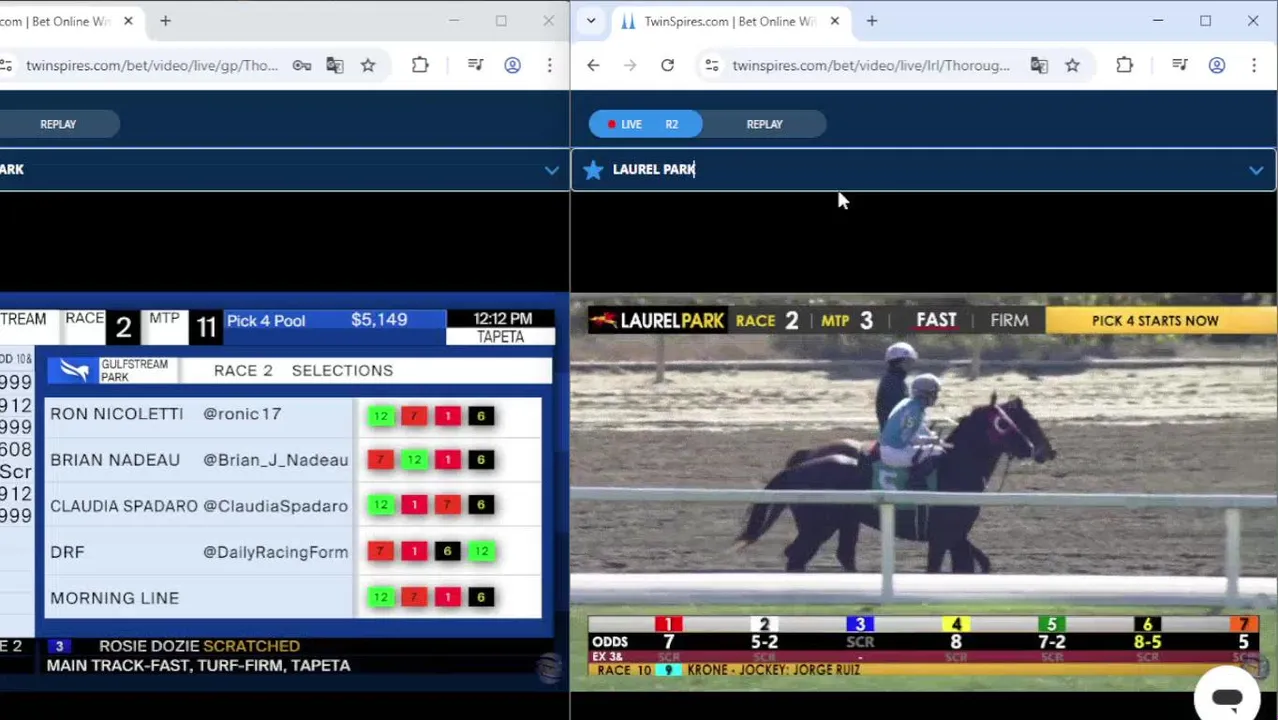
Task: Switch to REPLAY in left window
Action: (x=58, y=124)
